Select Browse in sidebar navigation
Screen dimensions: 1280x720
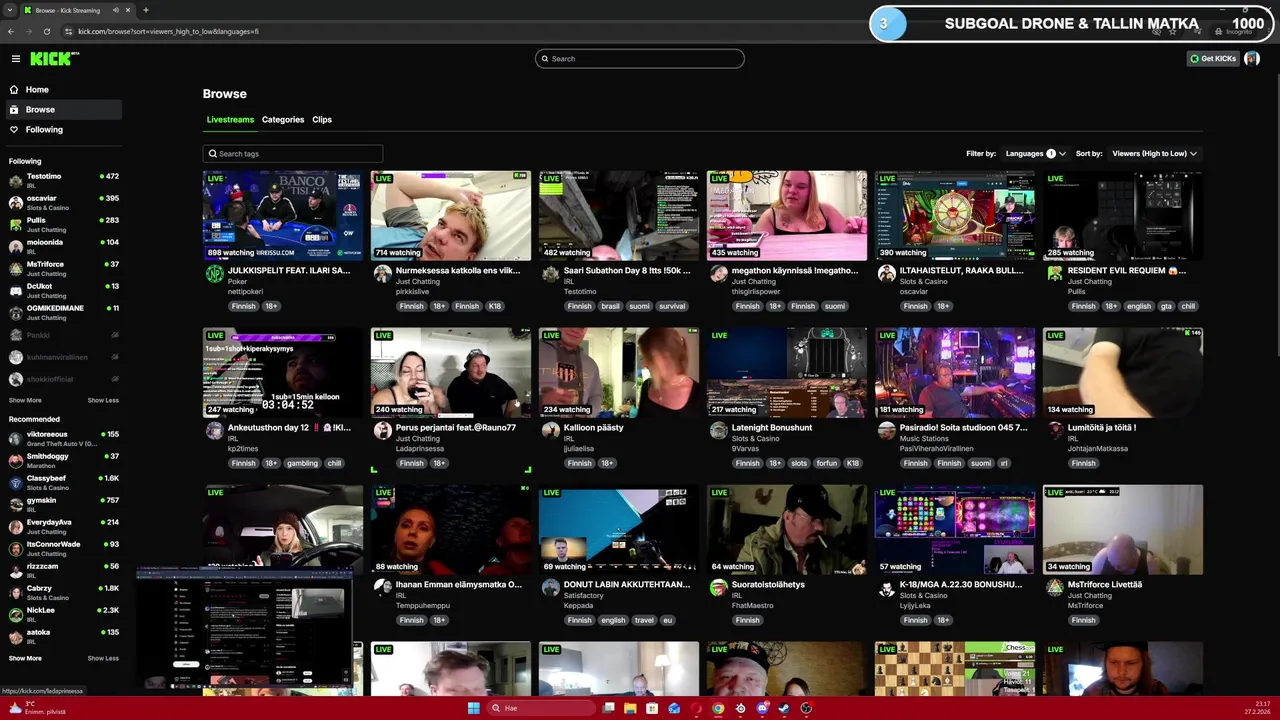pyautogui.click(x=62, y=110)
